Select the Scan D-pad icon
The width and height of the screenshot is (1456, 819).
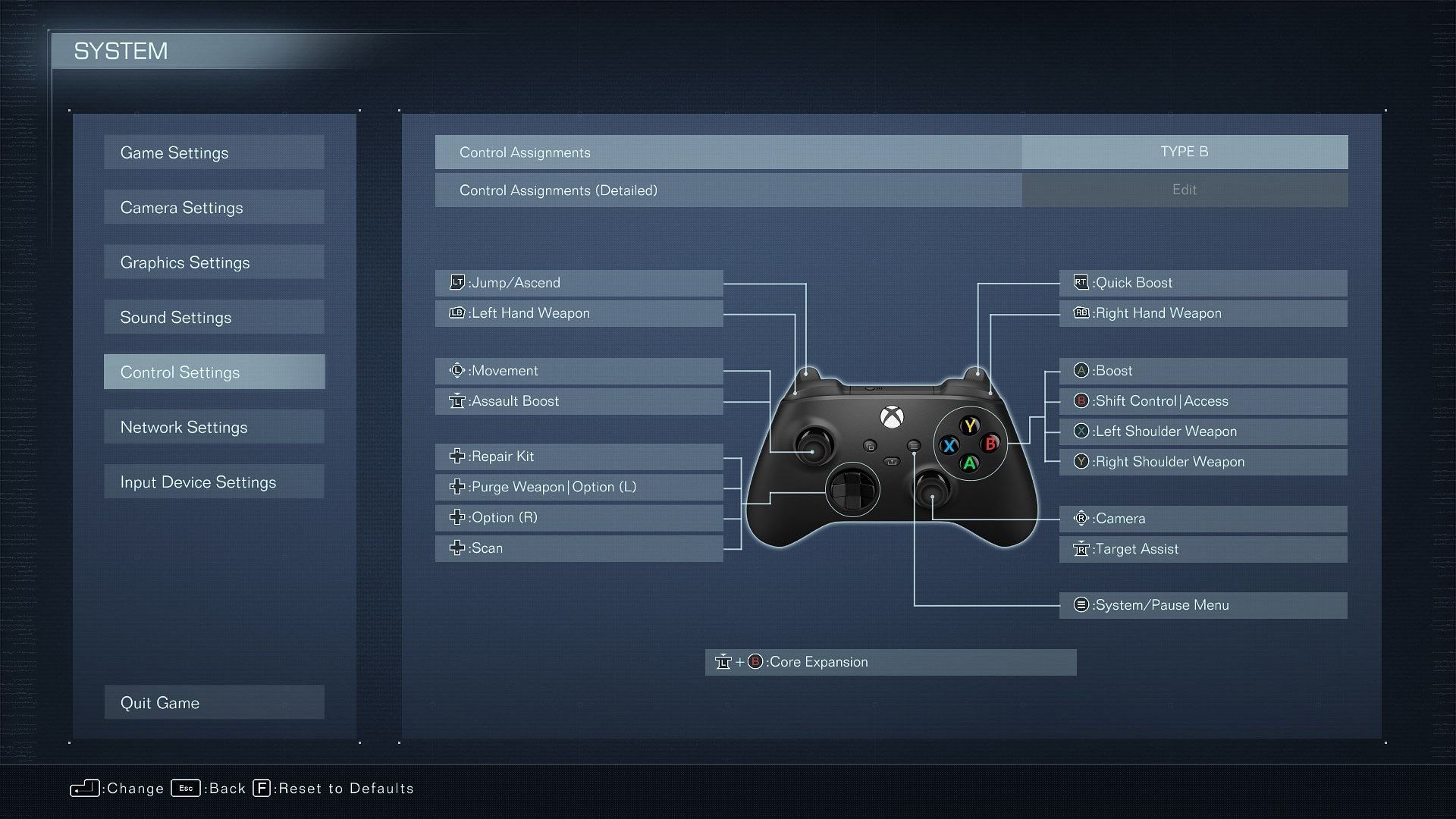click(x=456, y=547)
